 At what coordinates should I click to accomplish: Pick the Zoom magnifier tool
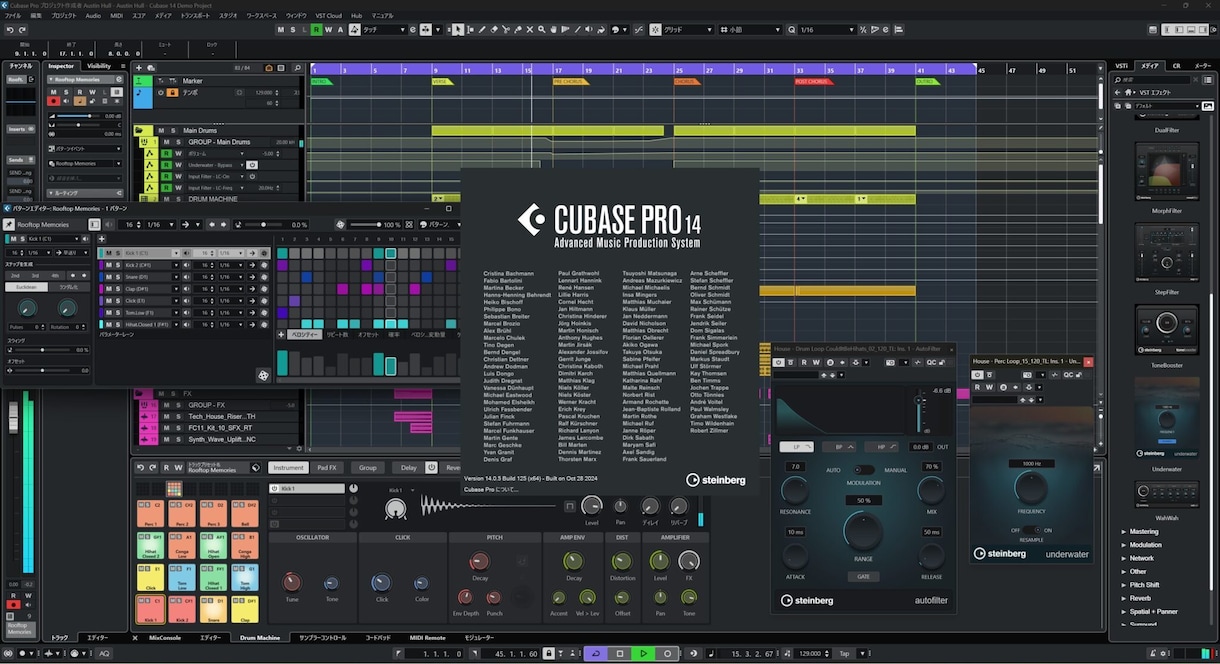click(541, 30)
